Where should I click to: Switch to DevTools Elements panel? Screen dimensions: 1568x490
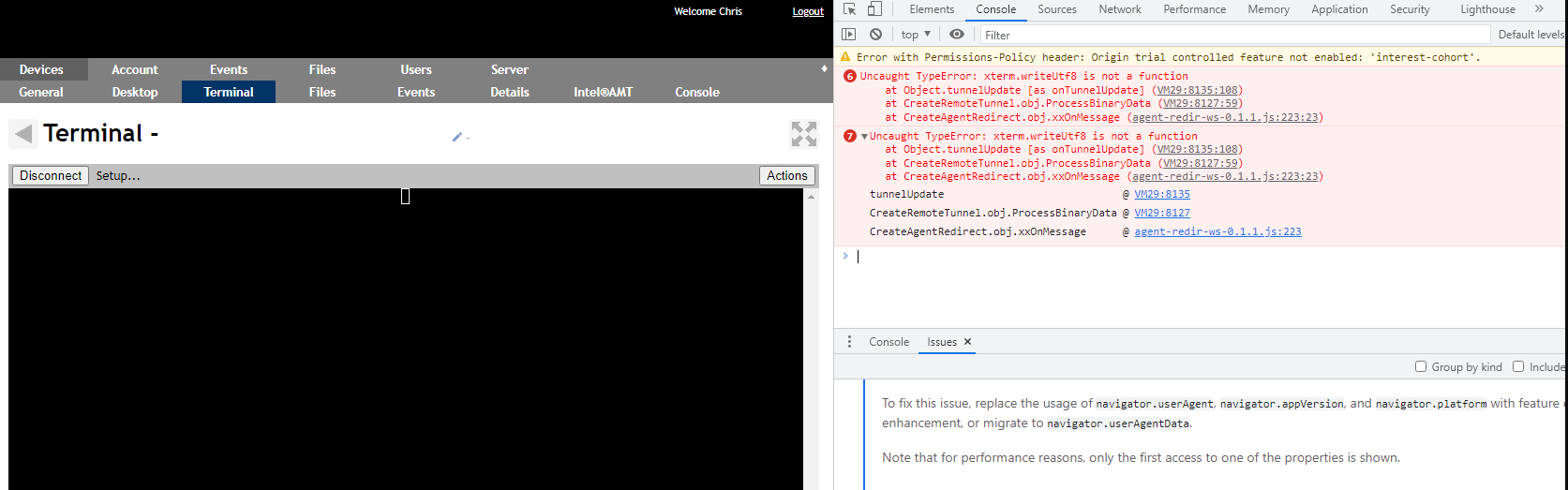pyautogui.click(x=932, y=9)
